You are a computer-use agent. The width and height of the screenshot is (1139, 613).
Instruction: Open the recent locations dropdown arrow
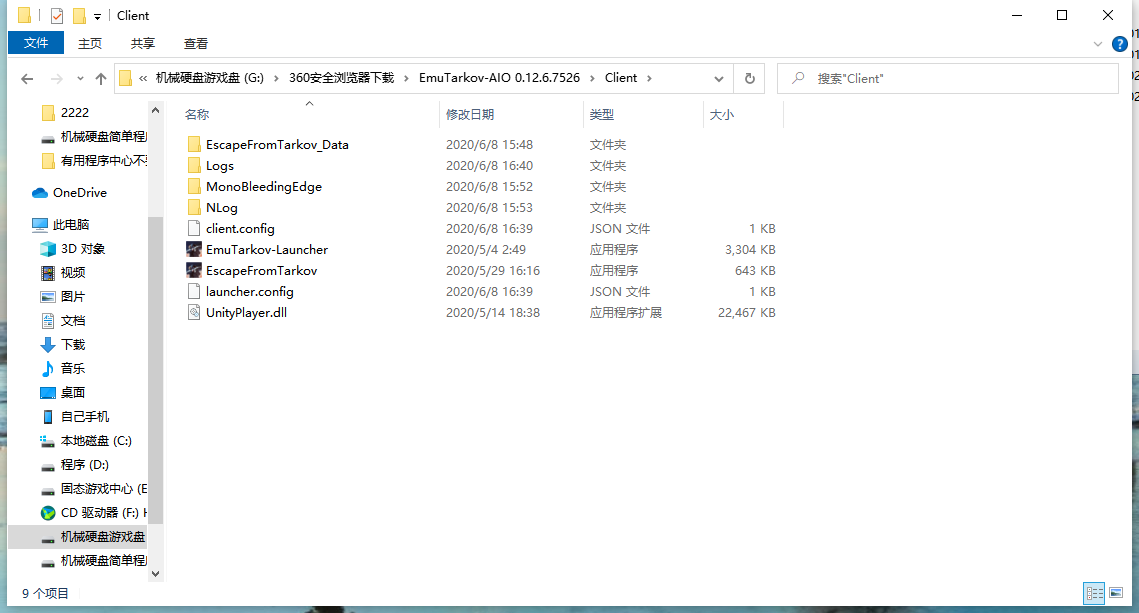pyautogui.click(x=80, y=78)
